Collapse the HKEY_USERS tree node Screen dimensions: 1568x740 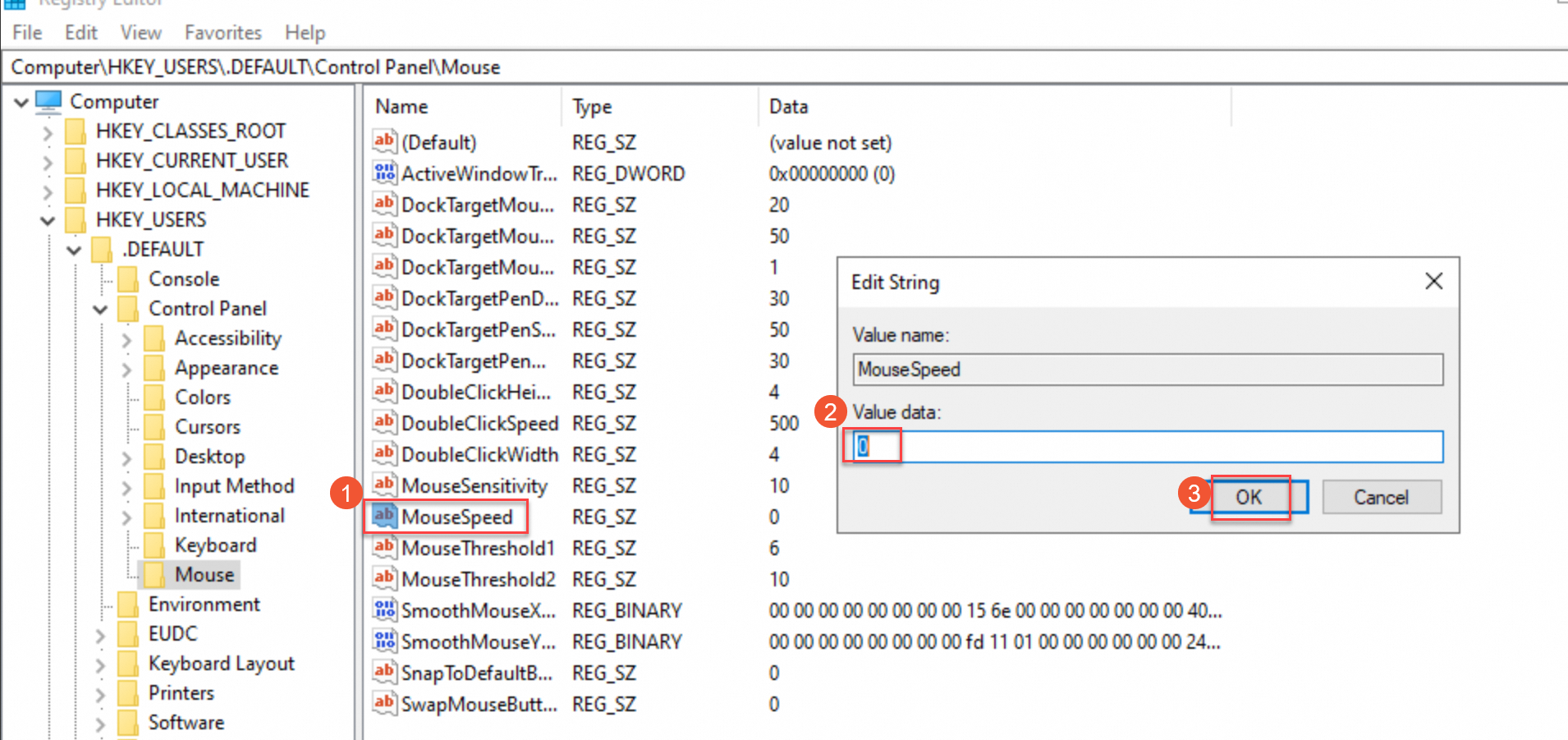[48, 220]
